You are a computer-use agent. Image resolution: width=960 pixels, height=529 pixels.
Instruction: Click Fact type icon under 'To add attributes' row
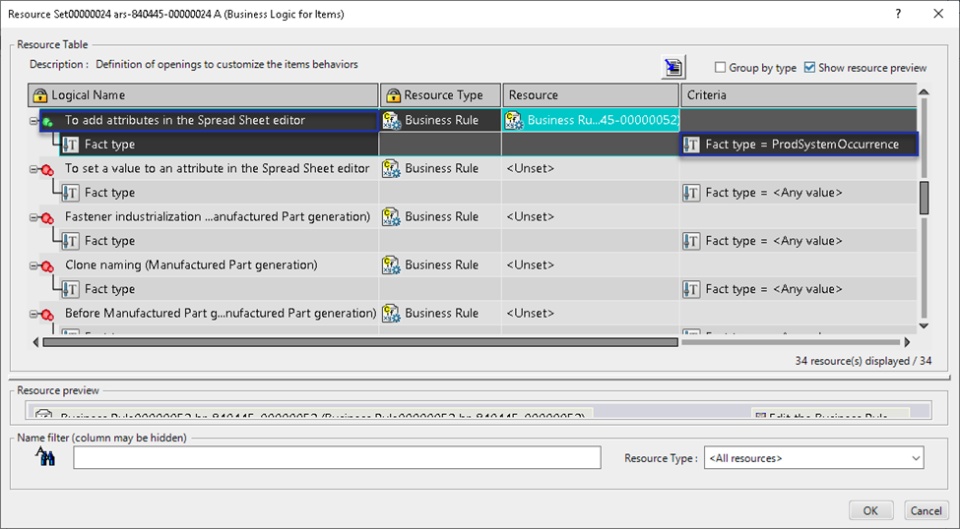click(x=70, y=144)
